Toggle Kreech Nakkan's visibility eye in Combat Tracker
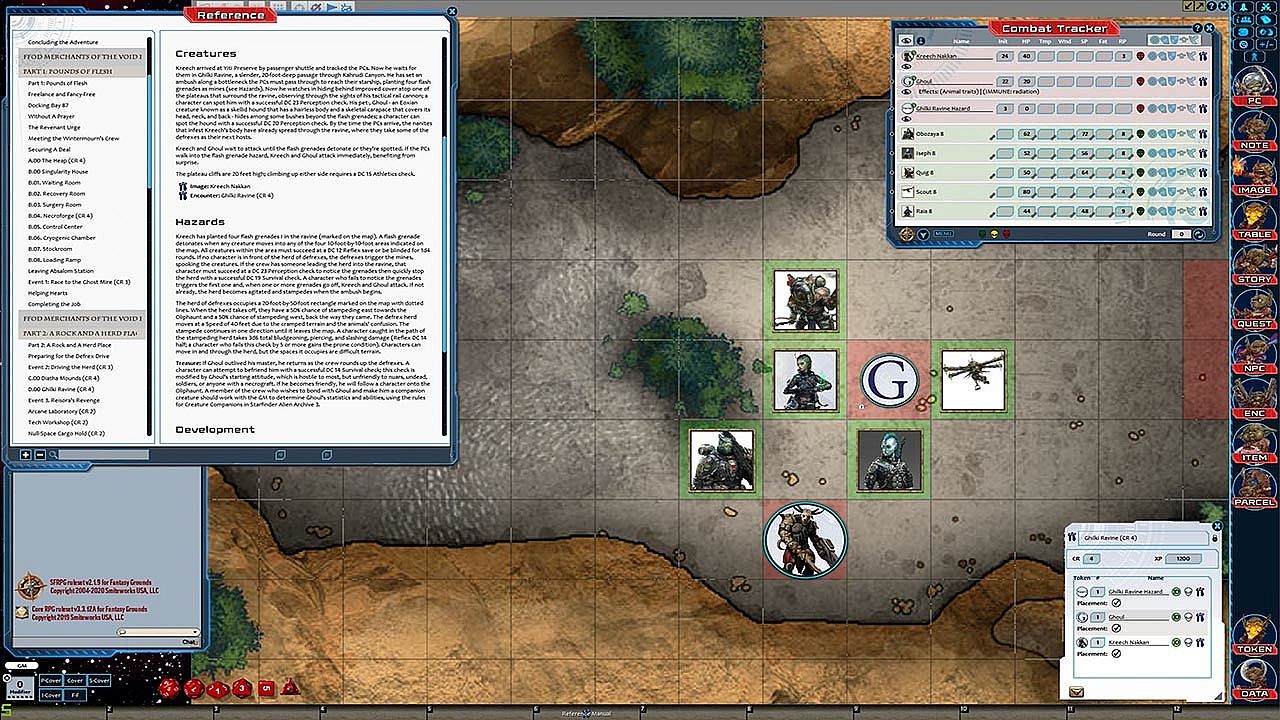The height and width of the screenshot is (720, 1280). tap(907, 66)
